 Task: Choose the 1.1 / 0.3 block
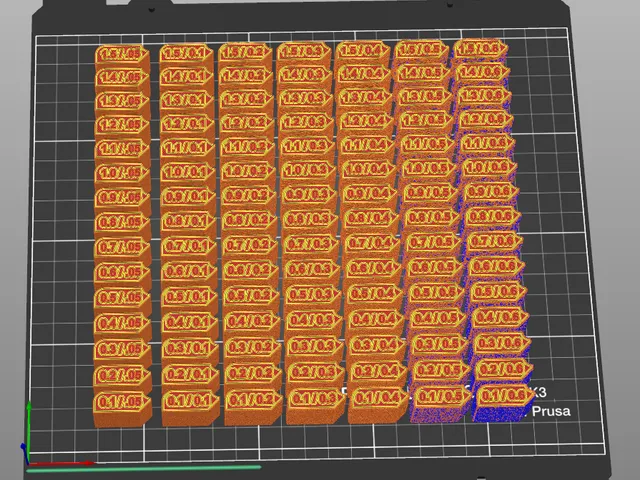tap(307, 146)
